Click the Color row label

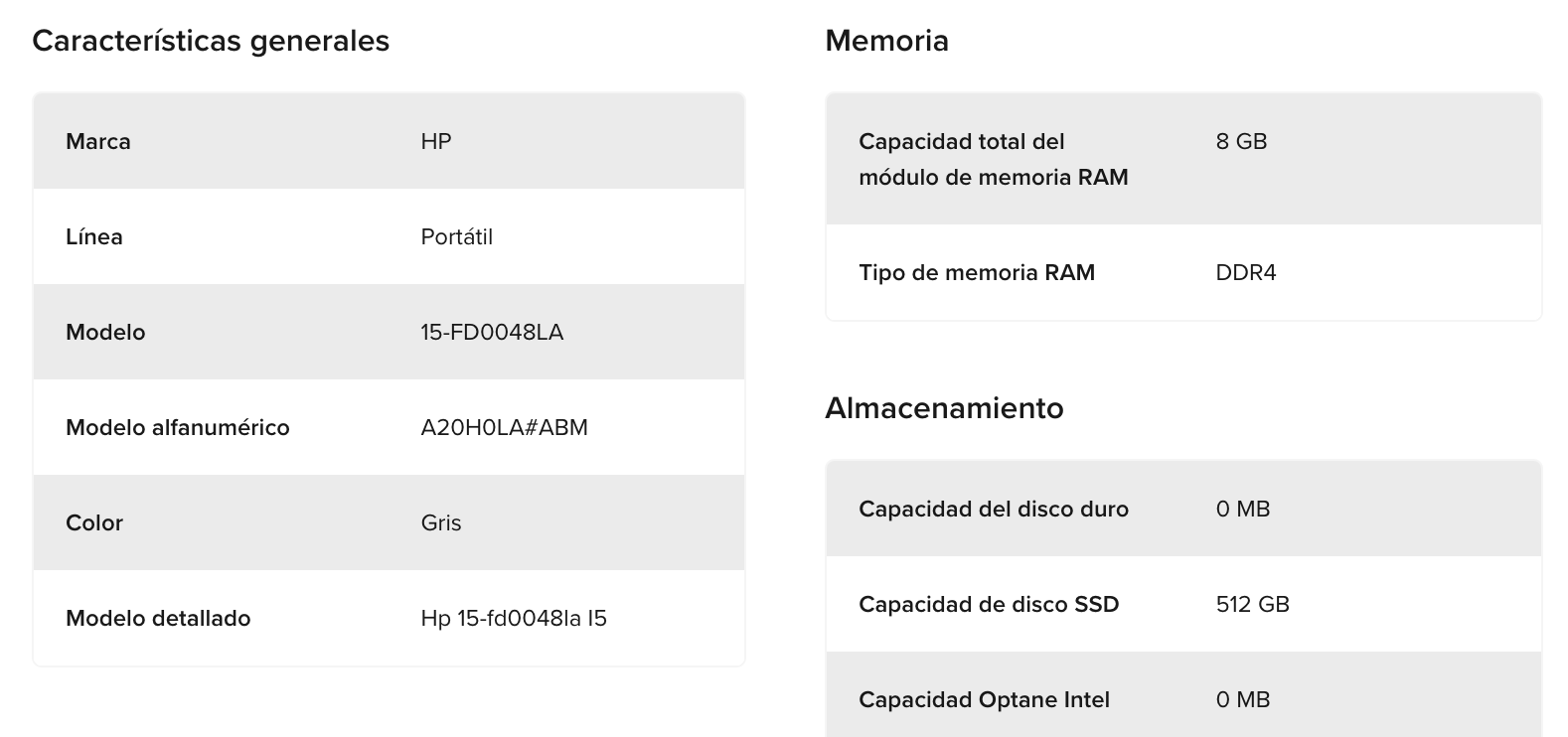point(94,522)
